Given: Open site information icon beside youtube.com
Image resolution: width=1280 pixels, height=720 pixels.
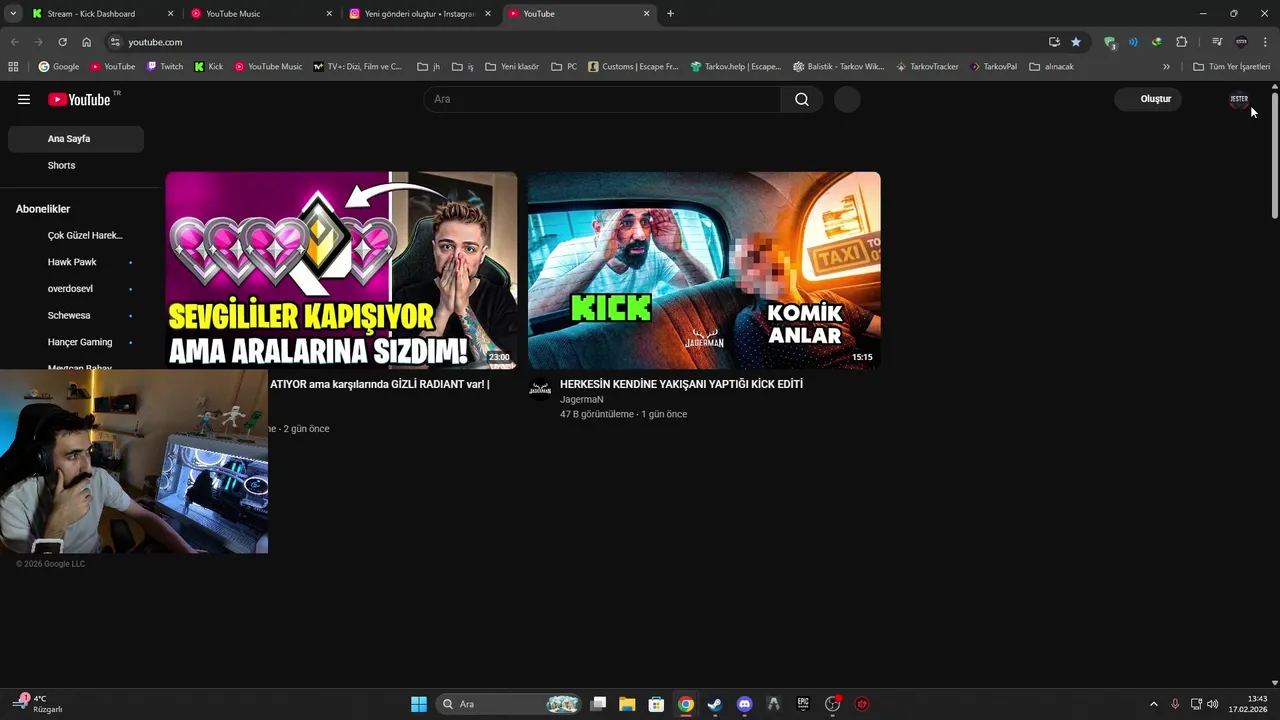Looking at the screenshot, I should click(x=115, y=42).
